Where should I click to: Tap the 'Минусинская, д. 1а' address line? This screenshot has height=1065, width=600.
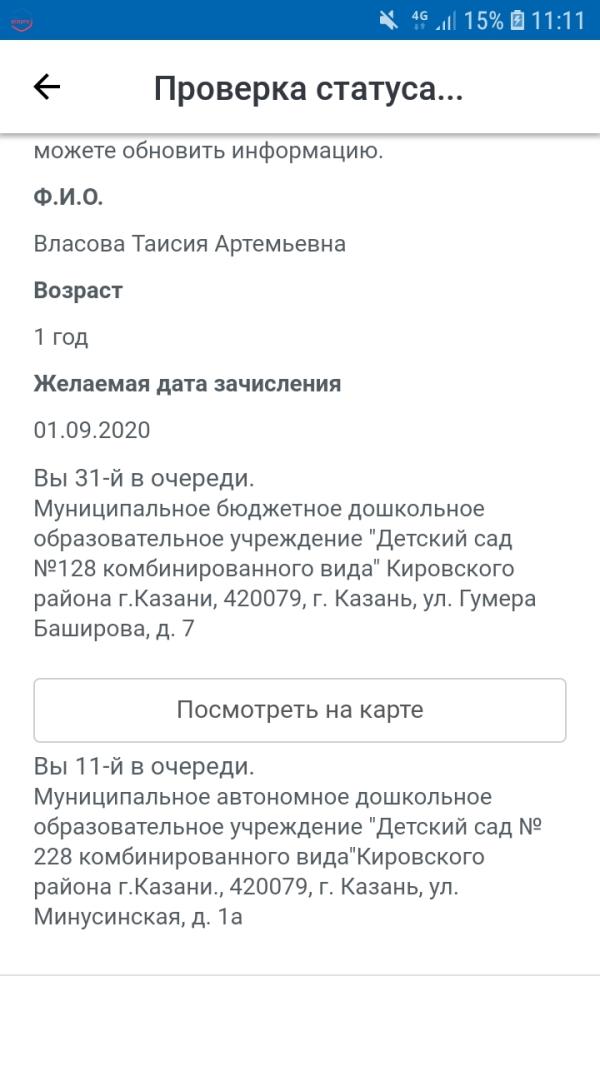point(138,917)
